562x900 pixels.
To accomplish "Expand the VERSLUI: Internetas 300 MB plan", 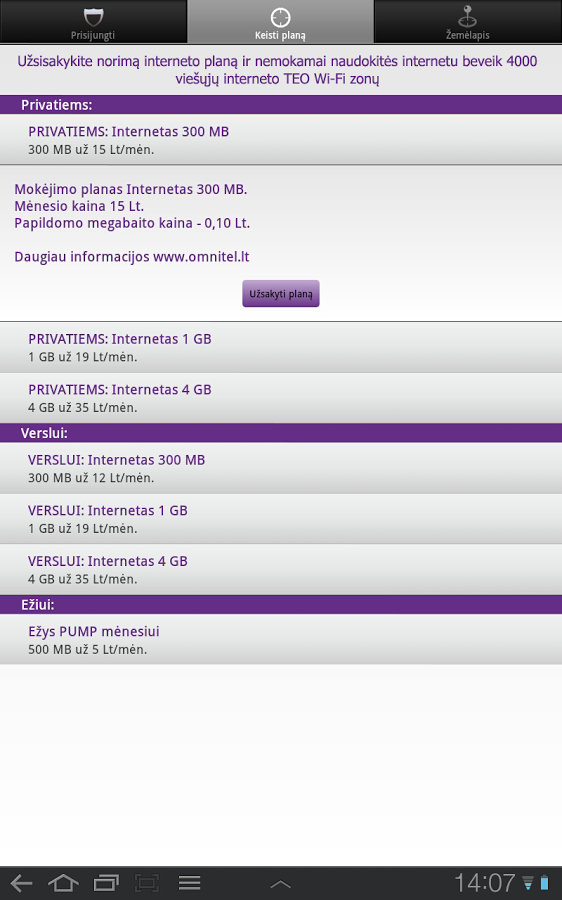I will pyautogui.click(x=281, y=468).
